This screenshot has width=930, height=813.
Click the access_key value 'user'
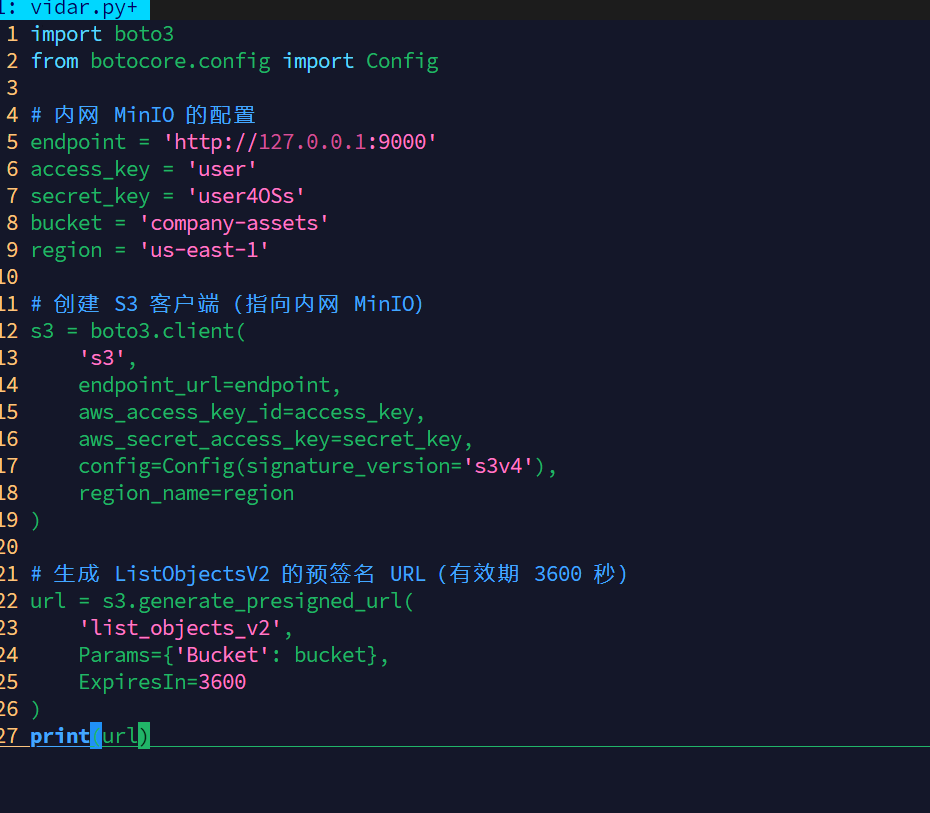tap(222, 170)
